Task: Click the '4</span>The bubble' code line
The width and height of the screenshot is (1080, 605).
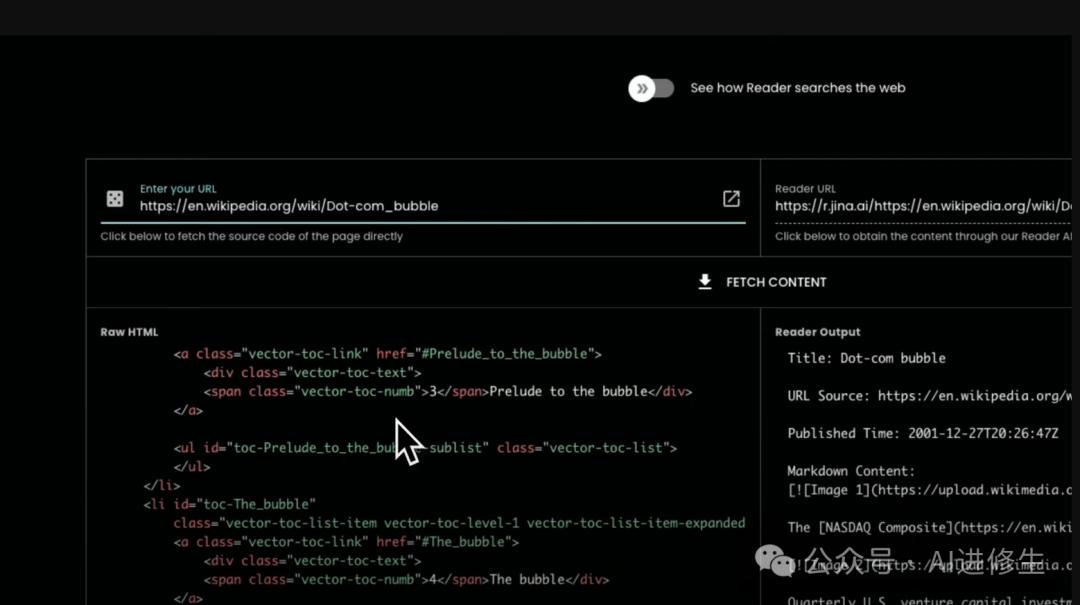Action: click(406, 580)
